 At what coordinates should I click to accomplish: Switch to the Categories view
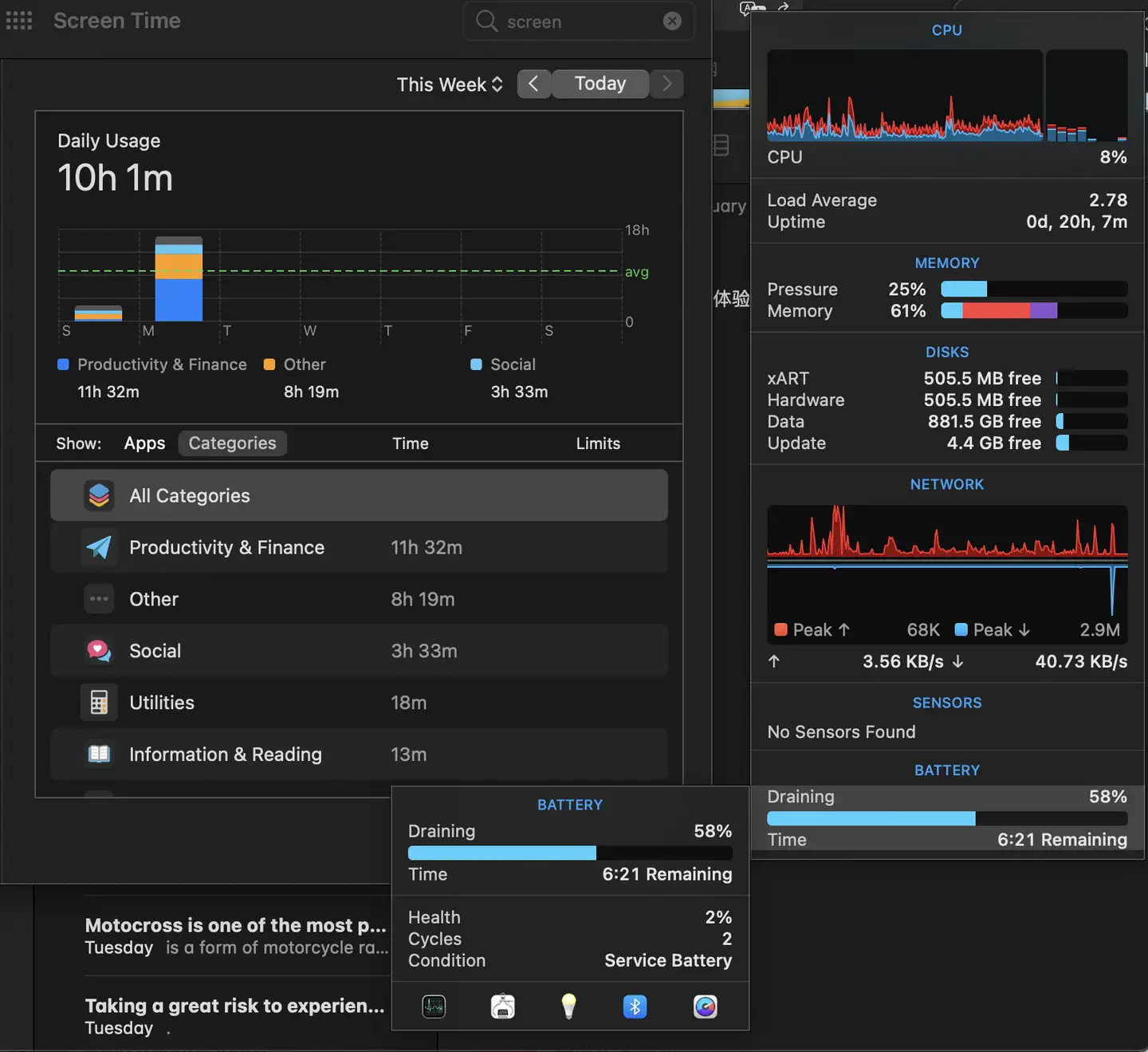tap(232, 443)
